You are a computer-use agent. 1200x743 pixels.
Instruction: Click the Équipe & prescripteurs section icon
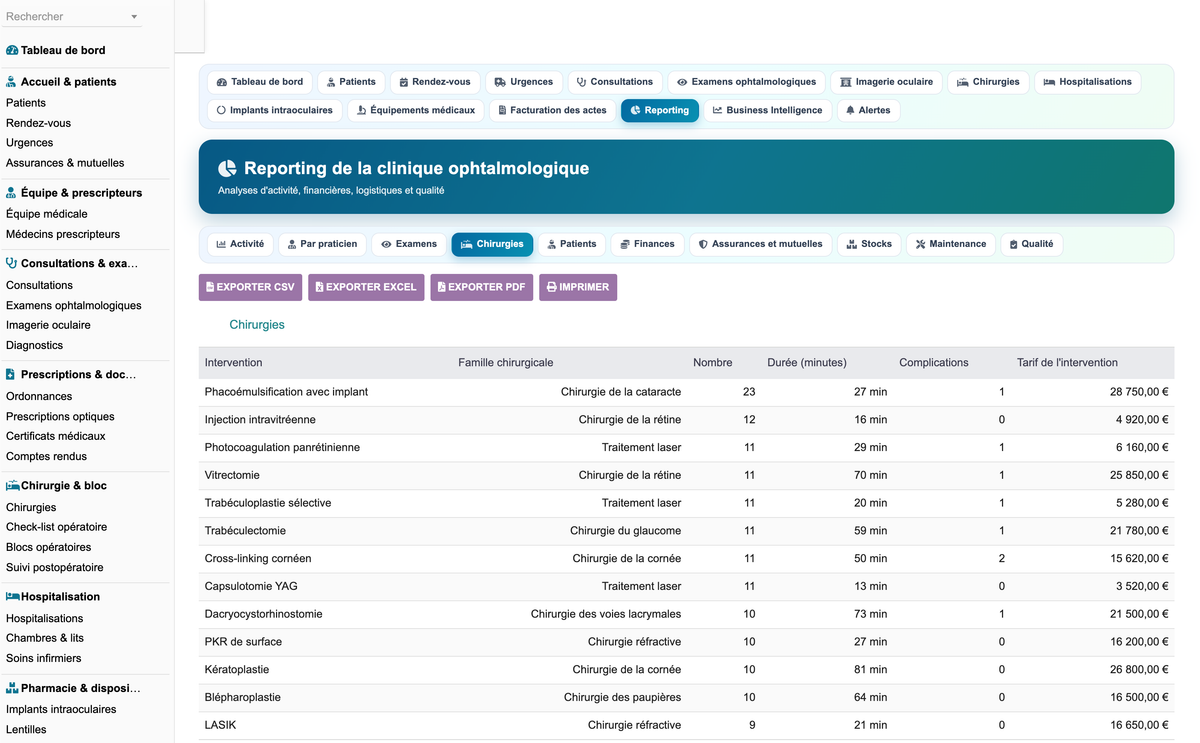[12, 193]
